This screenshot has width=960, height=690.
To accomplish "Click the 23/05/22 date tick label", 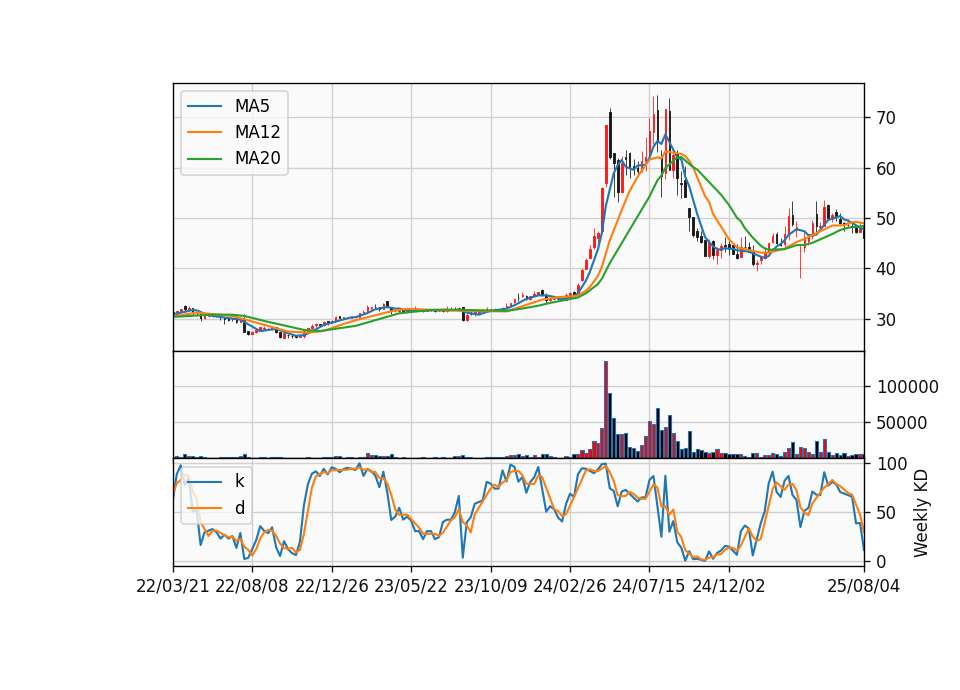I will (x=411, y=587).
